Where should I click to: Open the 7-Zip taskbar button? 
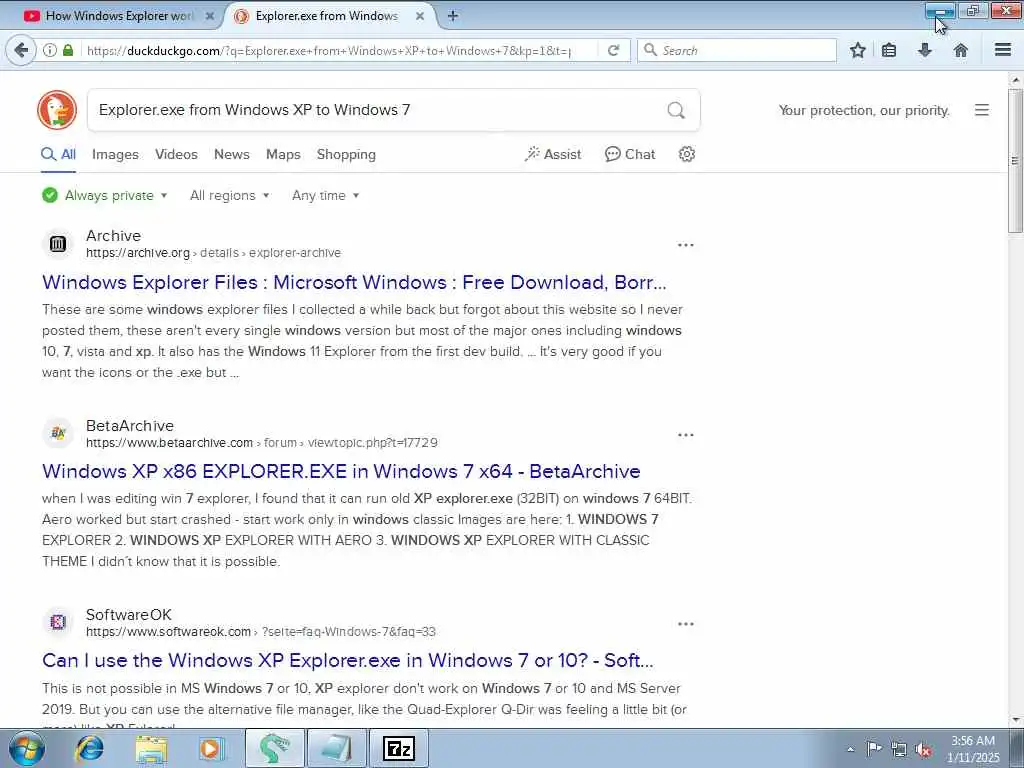399,748
